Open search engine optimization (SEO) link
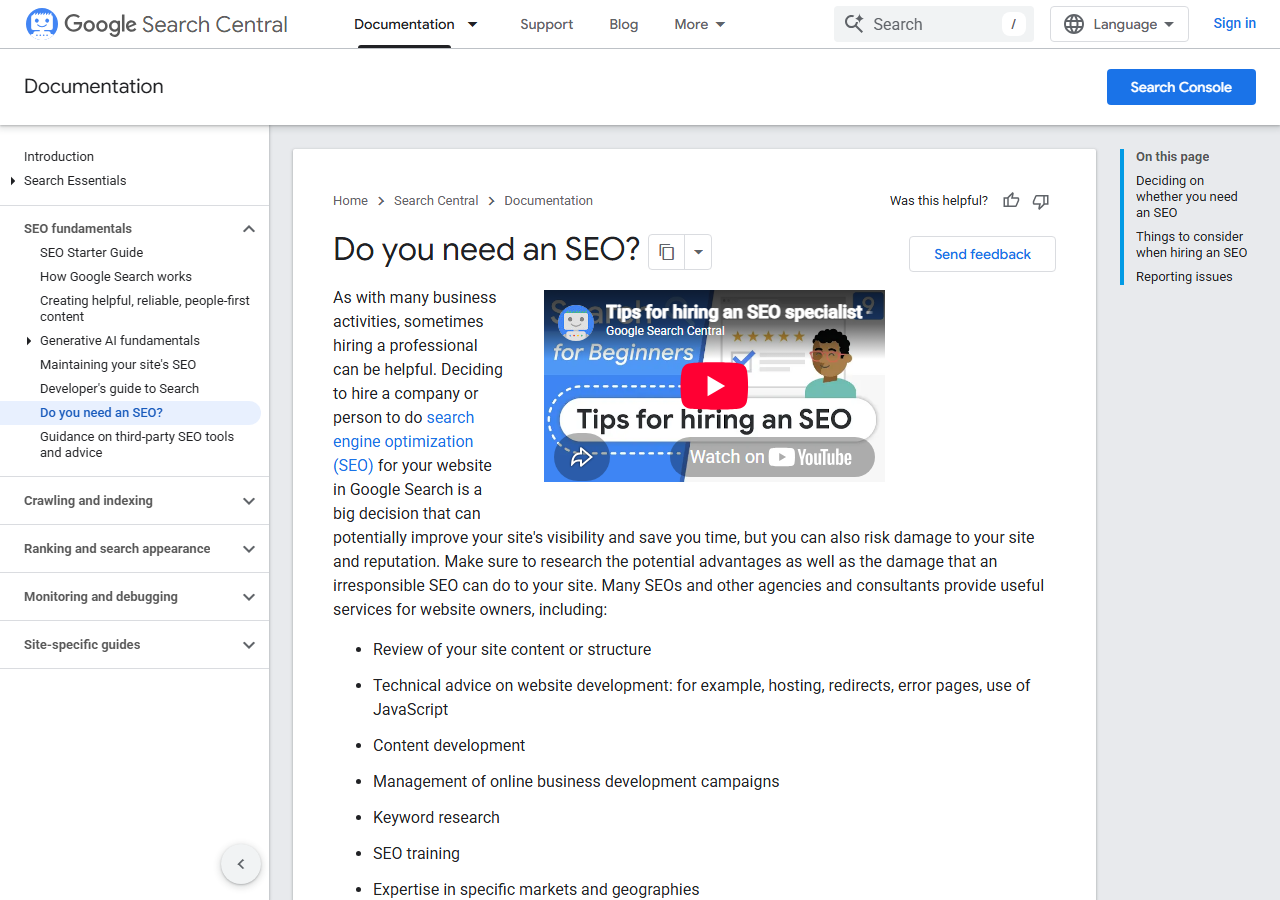The height and width of the screenshot is (900, 1280). click(403, 441)
